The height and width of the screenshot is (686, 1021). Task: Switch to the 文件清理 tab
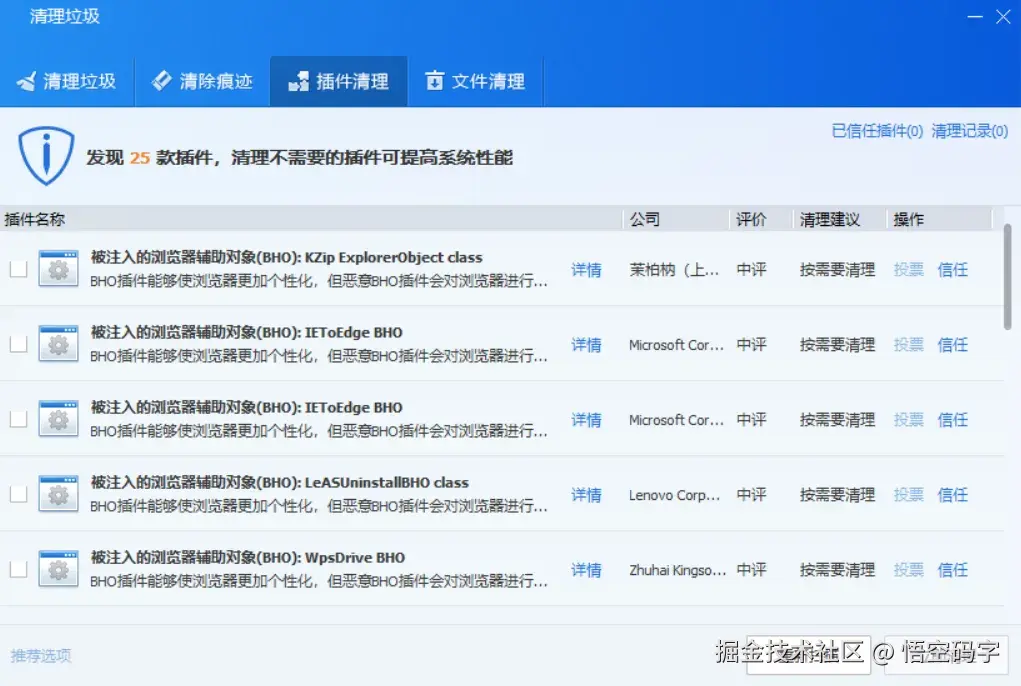(x=475, y=81)
